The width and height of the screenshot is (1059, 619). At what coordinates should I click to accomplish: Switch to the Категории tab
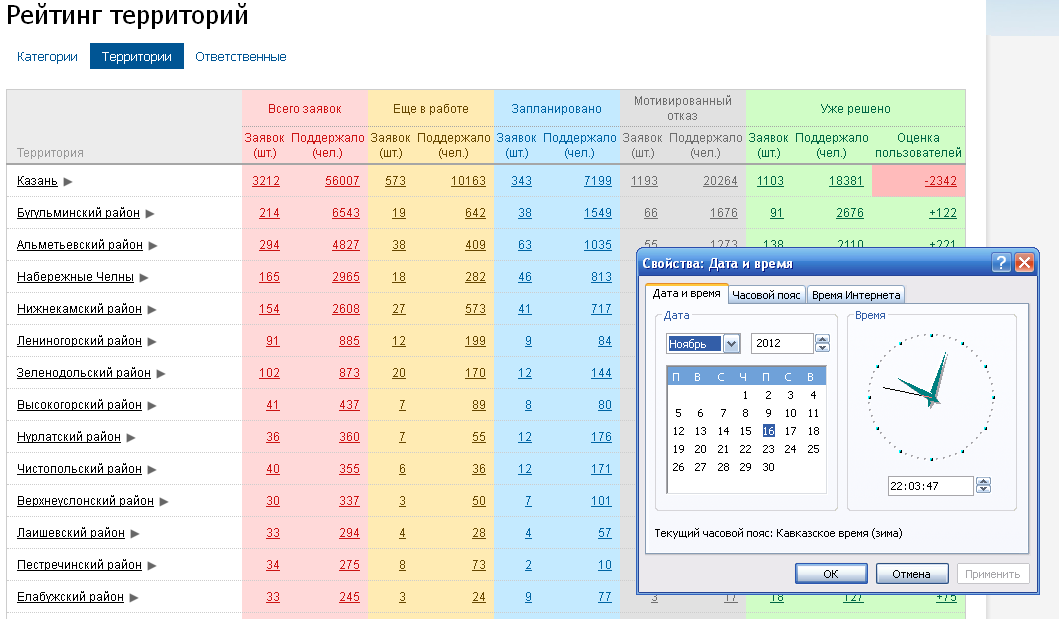pyautogui.click(x=47, y=57)
